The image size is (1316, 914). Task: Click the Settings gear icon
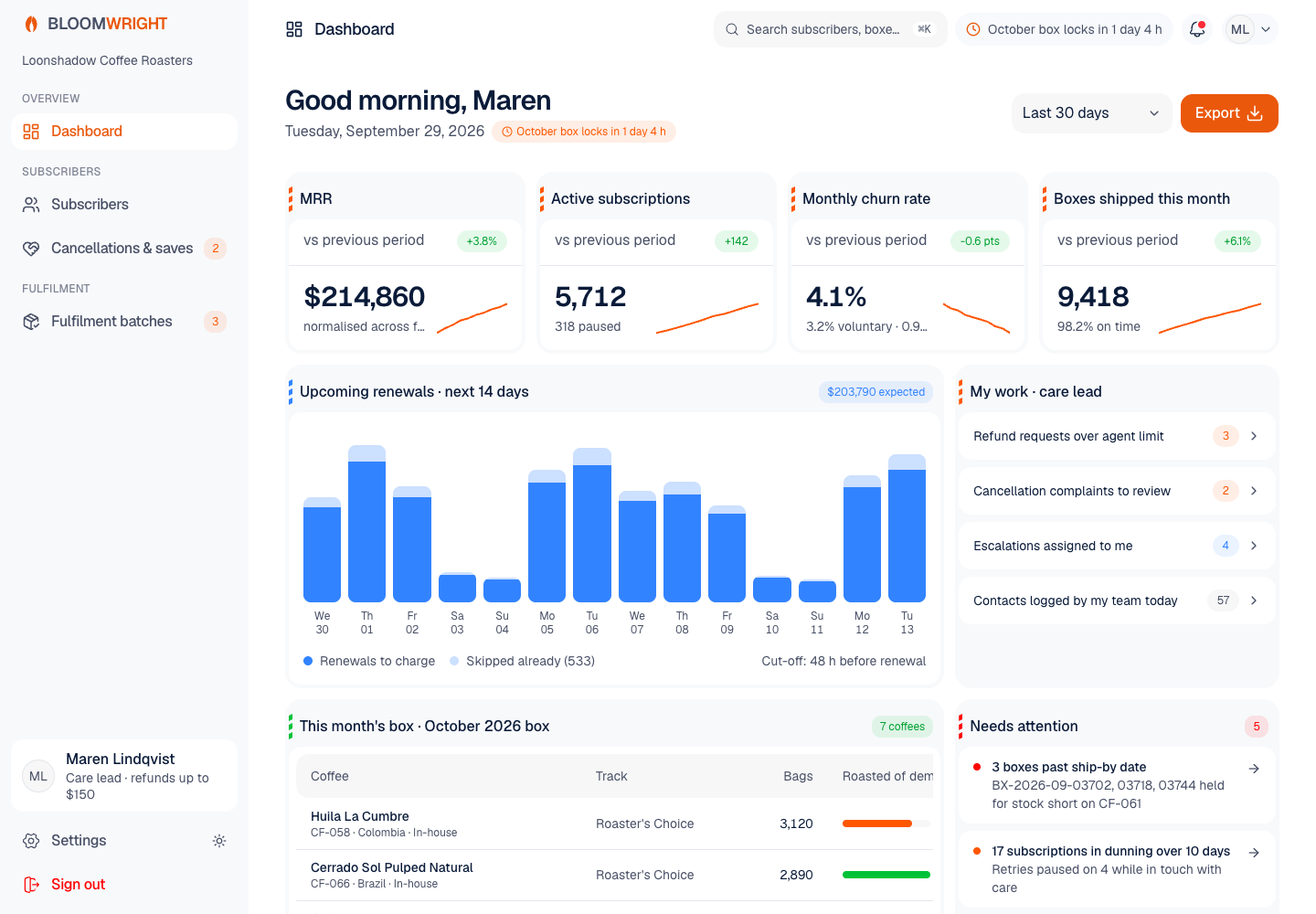tap(31, 841)
